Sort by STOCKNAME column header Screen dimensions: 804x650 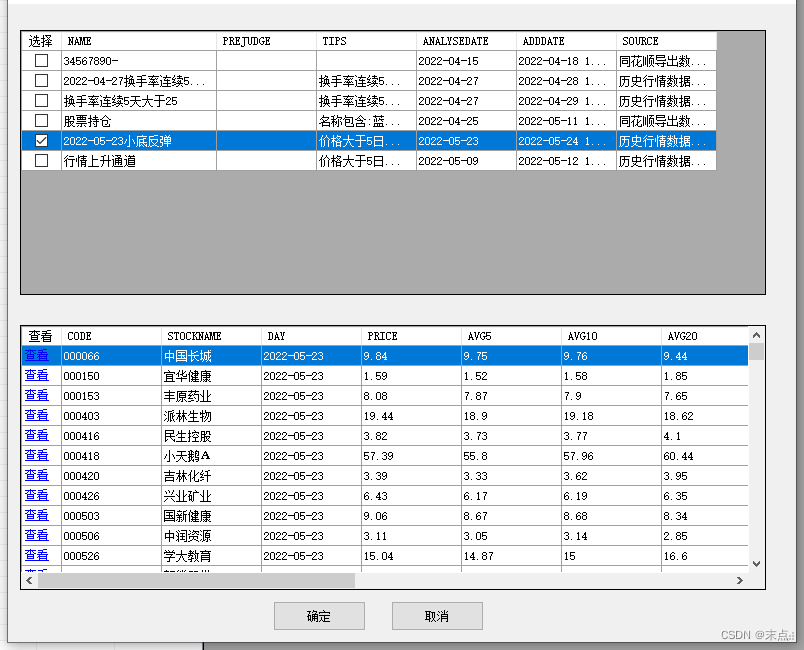211,336
